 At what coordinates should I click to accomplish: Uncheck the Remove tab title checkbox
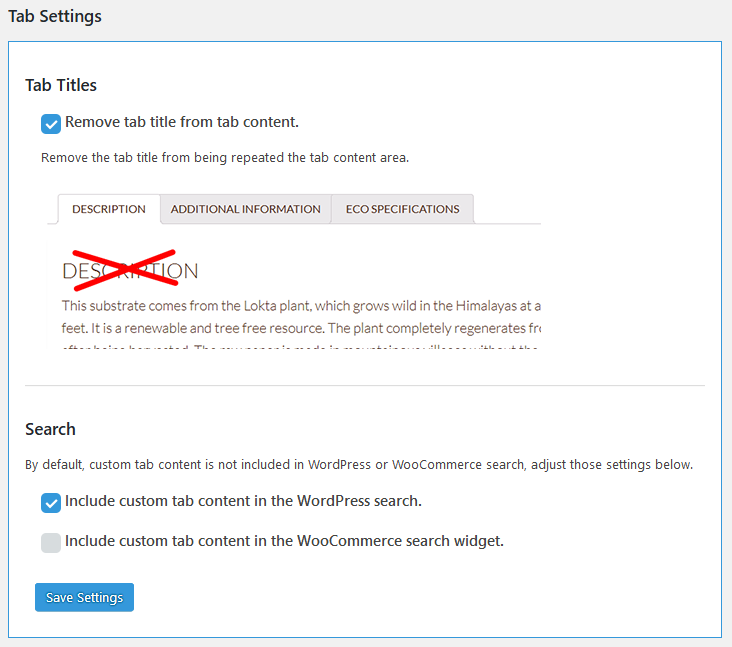(x=51, y=124)
